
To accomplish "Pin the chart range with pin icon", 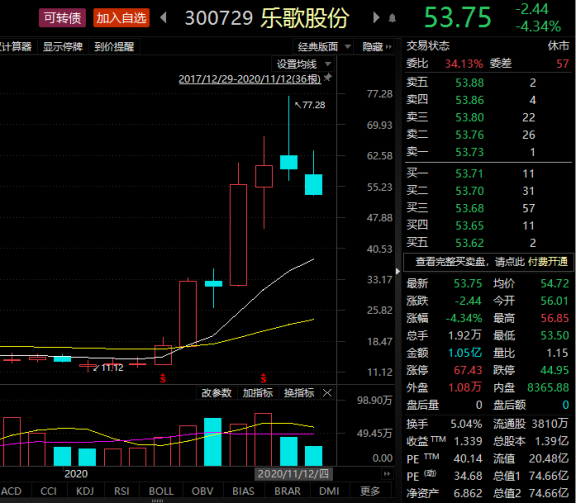I will click(328, 78).
